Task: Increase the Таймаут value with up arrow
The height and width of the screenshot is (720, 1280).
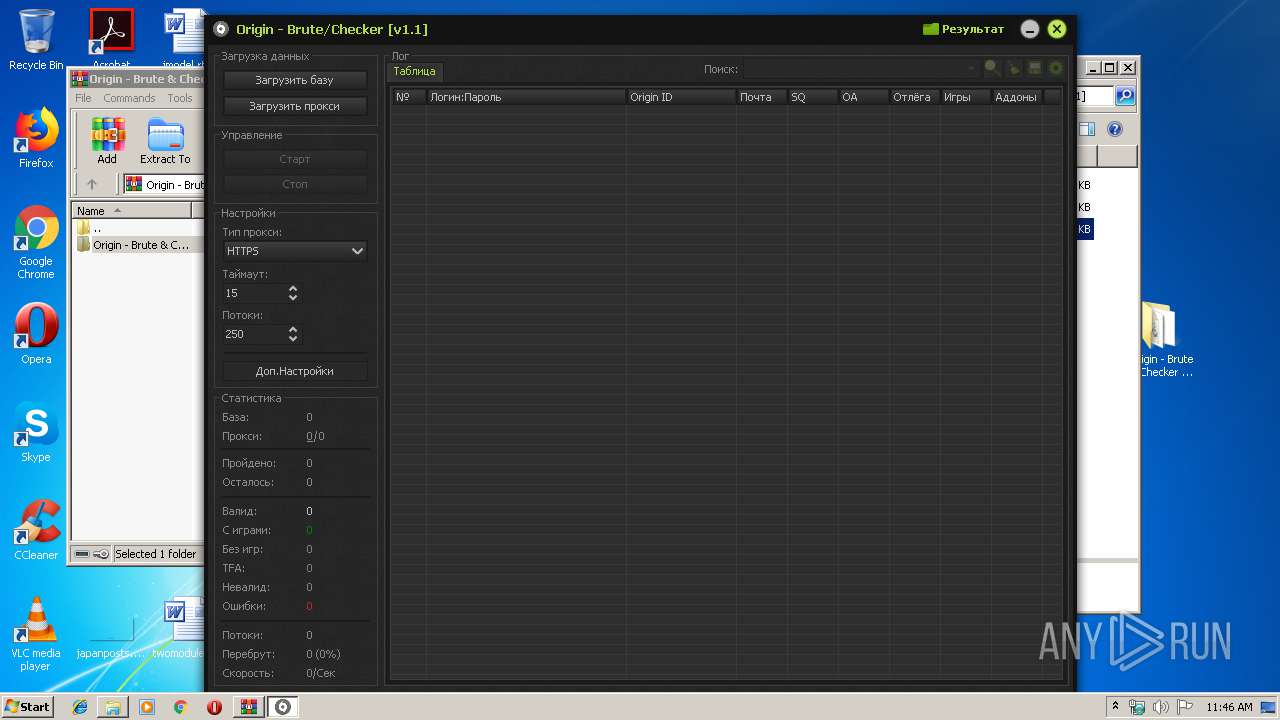Action: point(293,288)
